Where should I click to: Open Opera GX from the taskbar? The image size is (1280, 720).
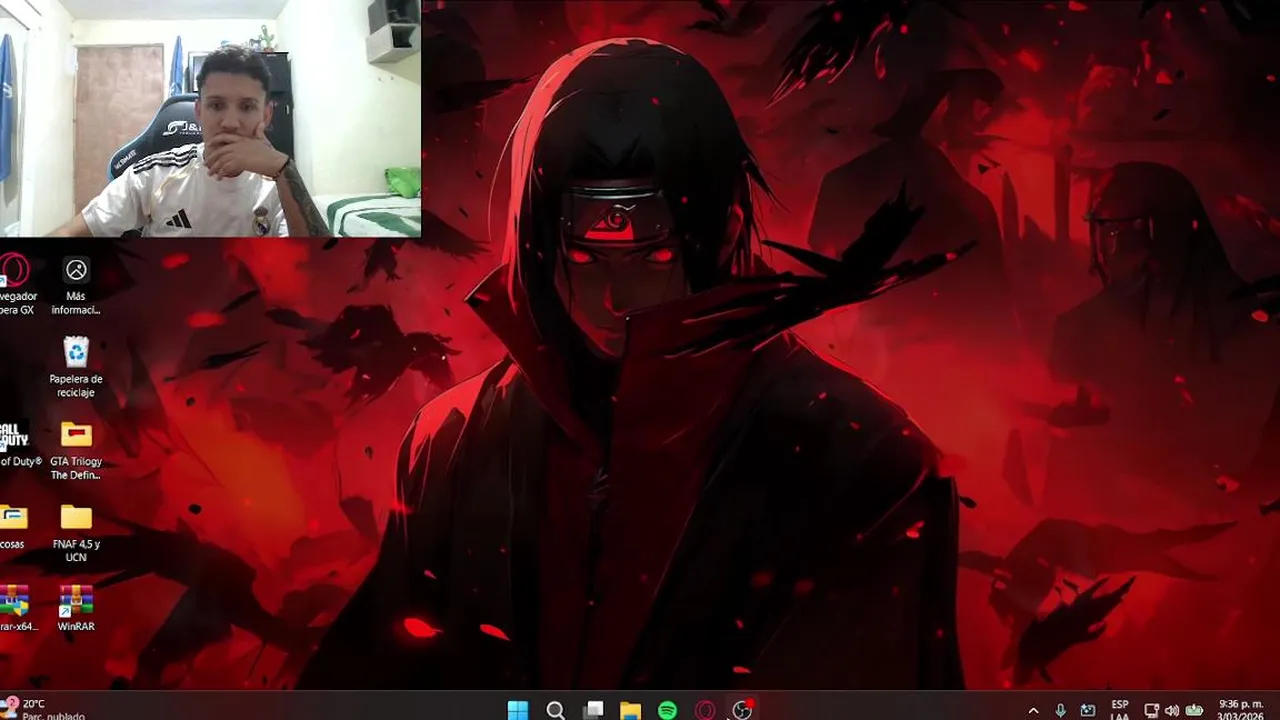[x=705, y=710]
